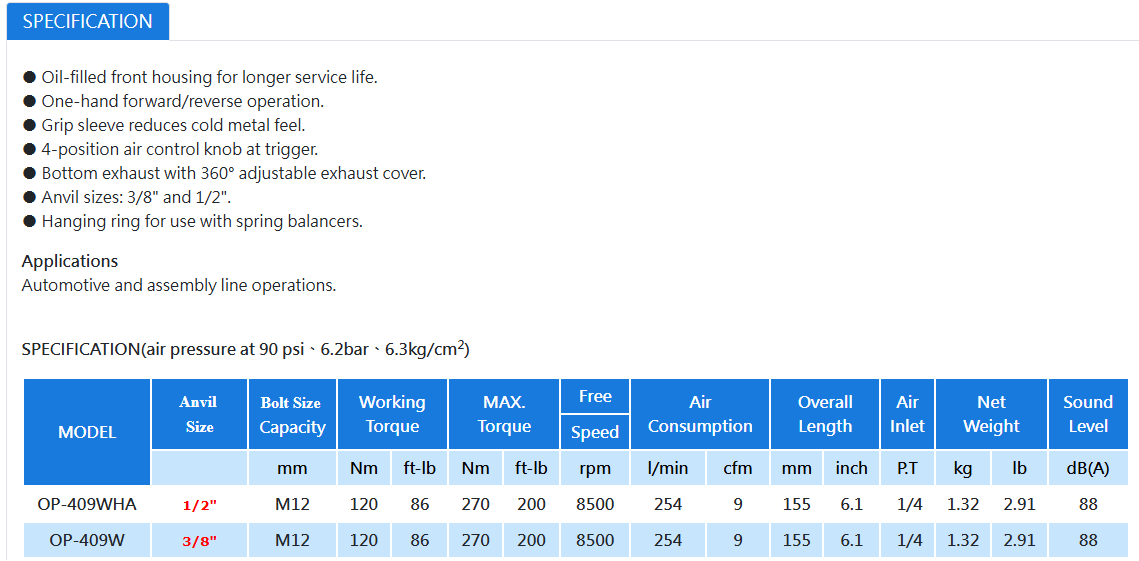This screenshot has height=561, width=1139.
Task: Click sound level 88 in OP-409W row
Action: (x=1088, y=541)
